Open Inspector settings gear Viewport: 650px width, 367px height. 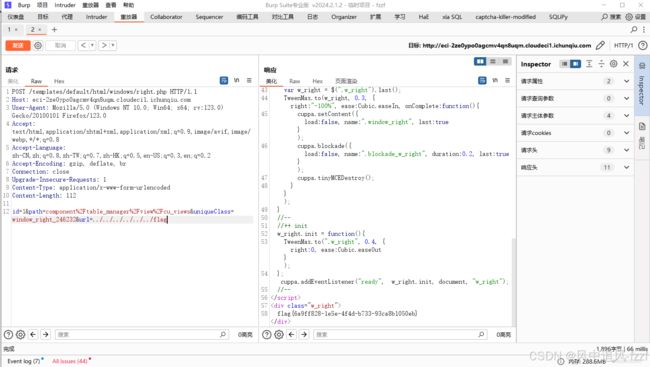pyautogui.click(x=614, y=64)
